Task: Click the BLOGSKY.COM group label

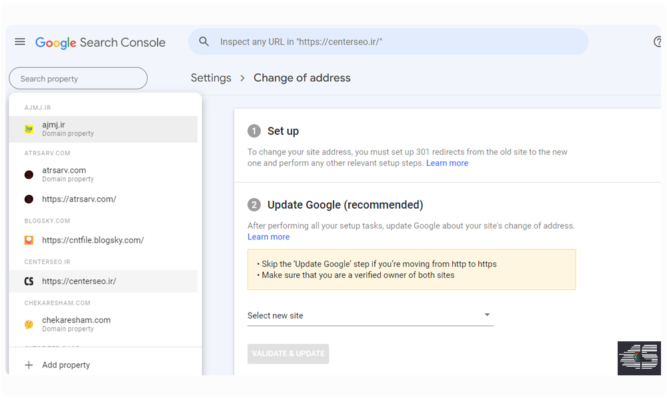Action: click(x=47, y=221)
